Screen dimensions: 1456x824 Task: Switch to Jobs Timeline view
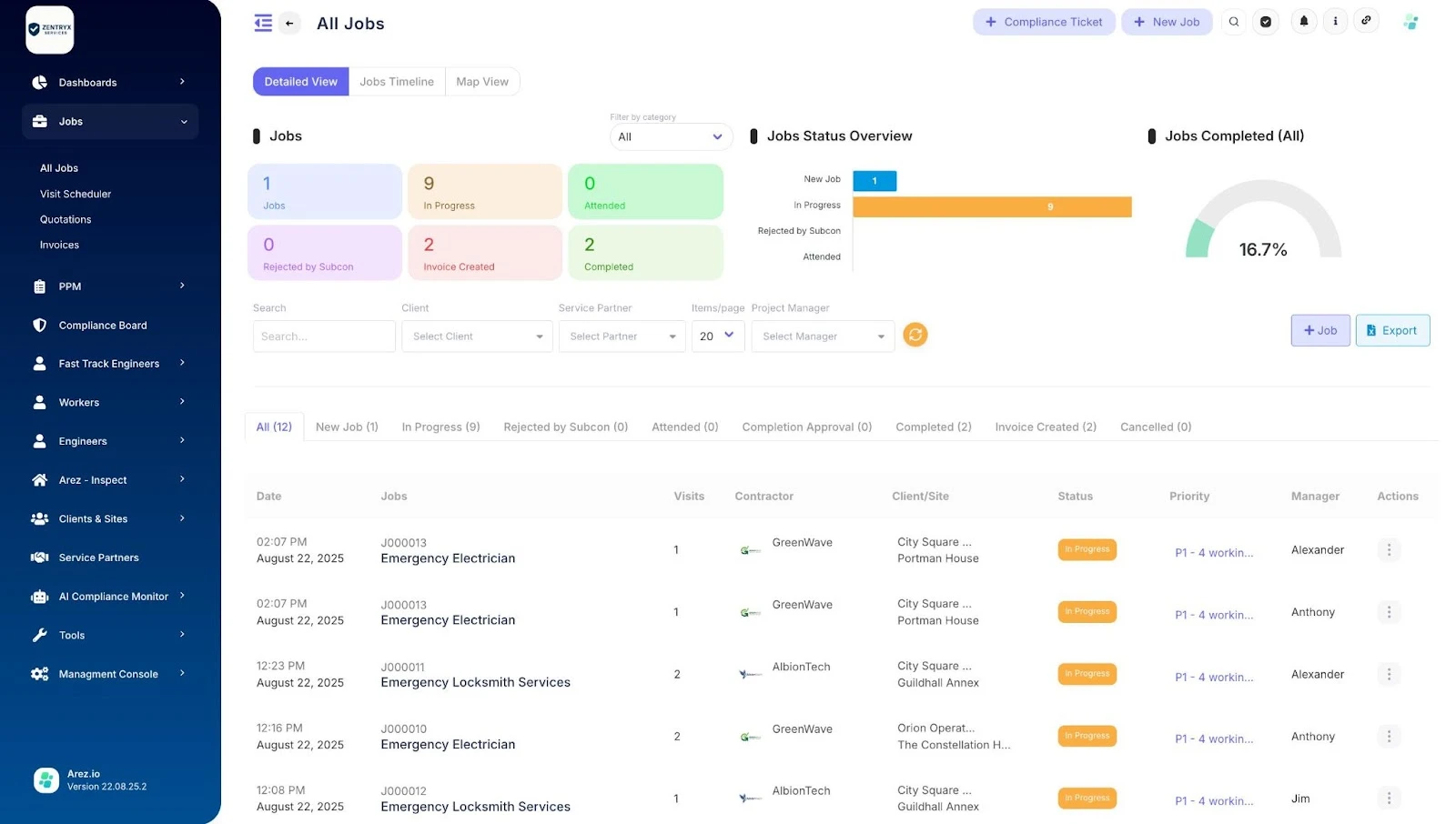[x=397, y=82]
